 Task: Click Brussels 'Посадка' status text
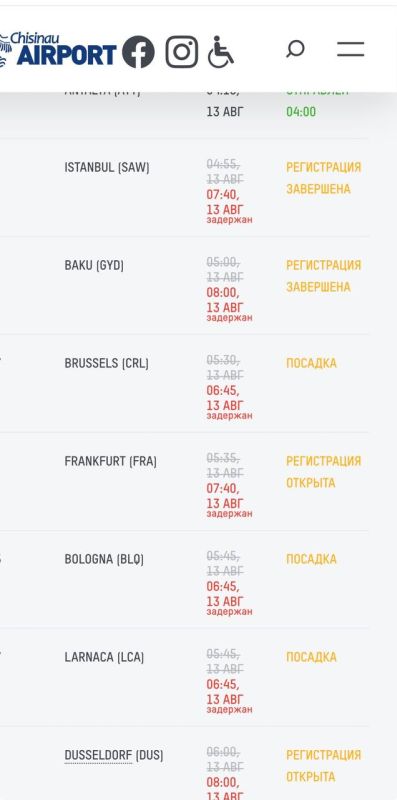311,363
